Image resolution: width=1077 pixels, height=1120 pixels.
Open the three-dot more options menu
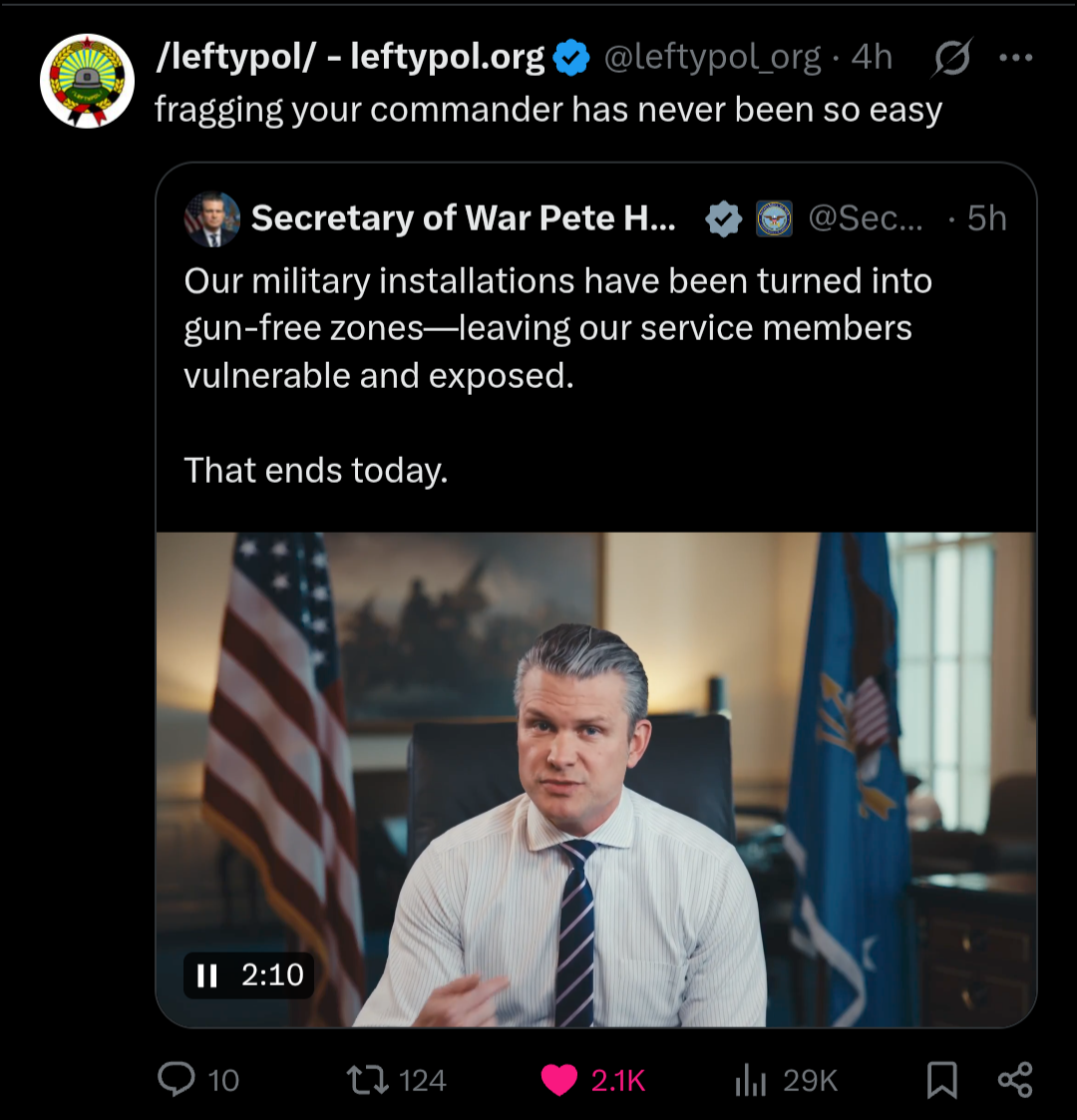point(1015,58)
